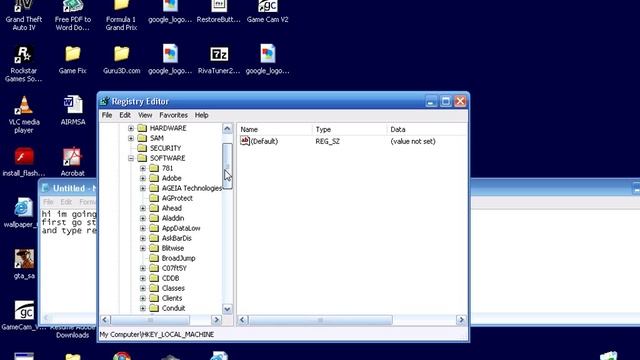
Task: Run install_flash desktop icon
Action: [x=24, y=162]
